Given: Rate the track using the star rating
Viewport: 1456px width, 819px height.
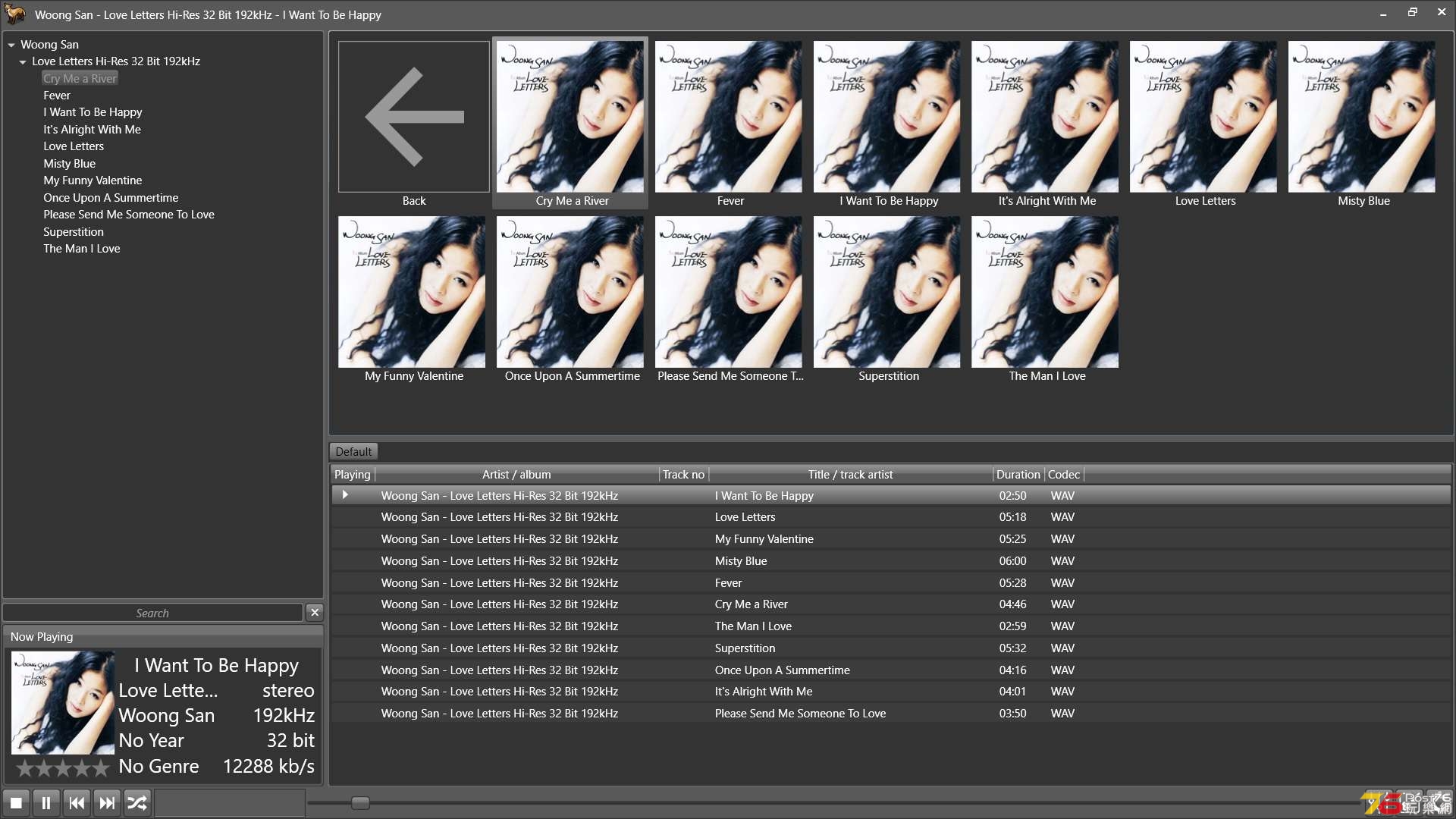Looking at the screenshot, I should [x=63, y=768].
